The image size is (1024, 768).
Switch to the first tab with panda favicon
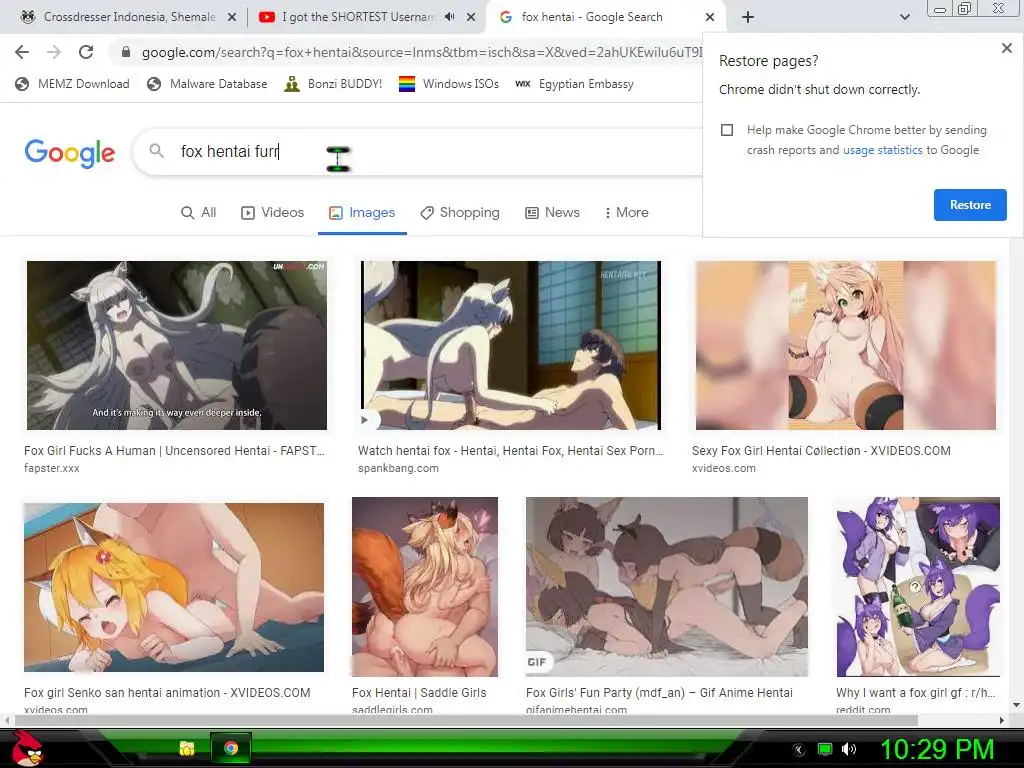click(x=129, y=17)
